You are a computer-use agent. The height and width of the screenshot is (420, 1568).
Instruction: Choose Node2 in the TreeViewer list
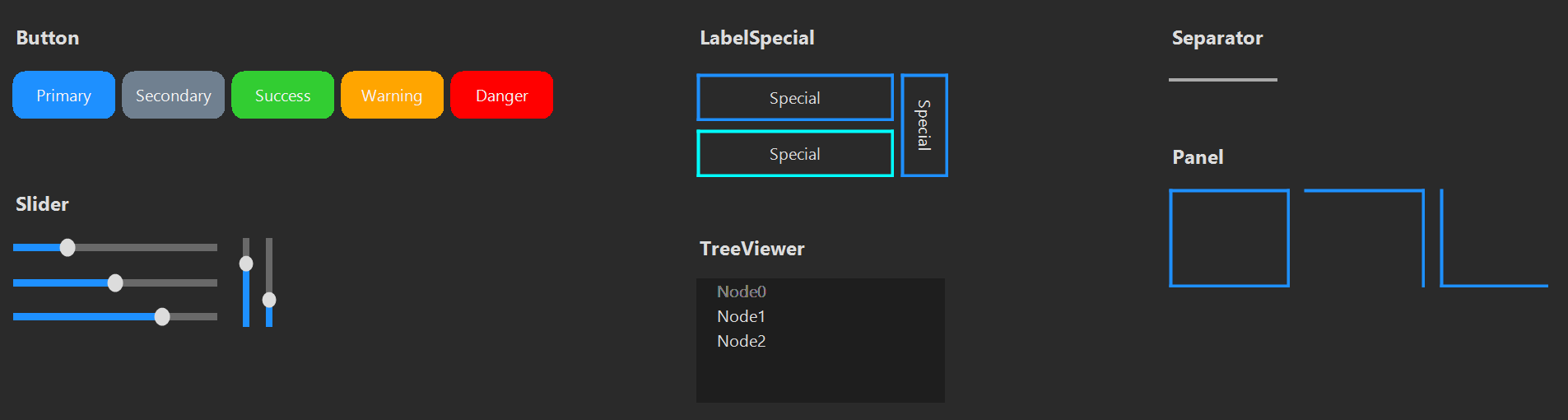coord(741,341)
